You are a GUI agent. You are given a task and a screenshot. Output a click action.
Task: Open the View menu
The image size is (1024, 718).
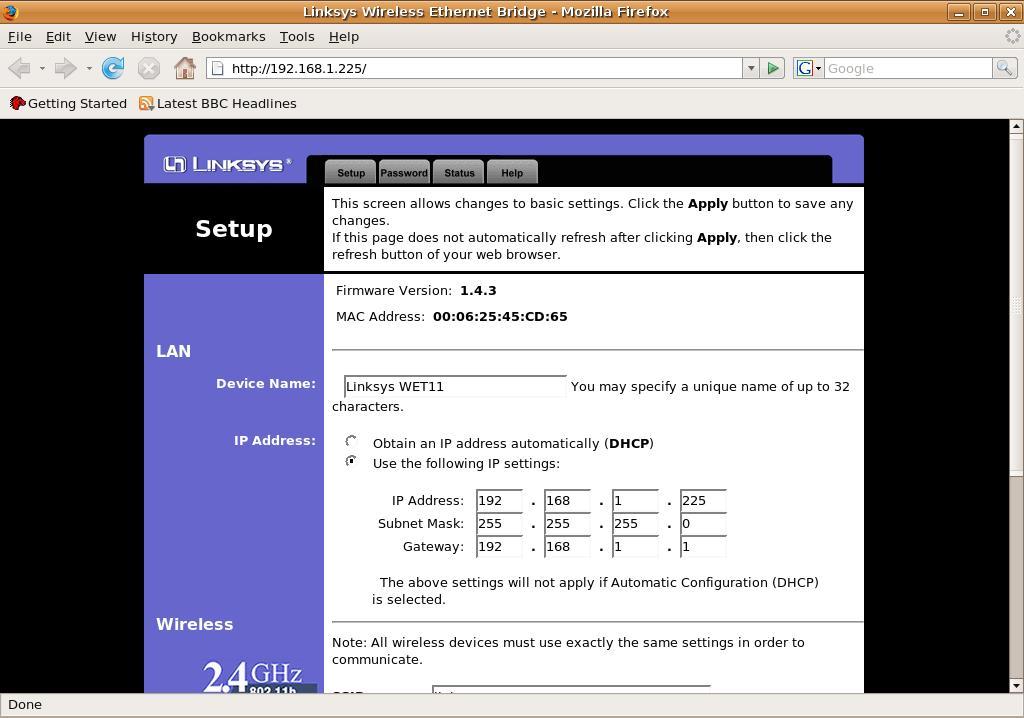coord(101,37)
